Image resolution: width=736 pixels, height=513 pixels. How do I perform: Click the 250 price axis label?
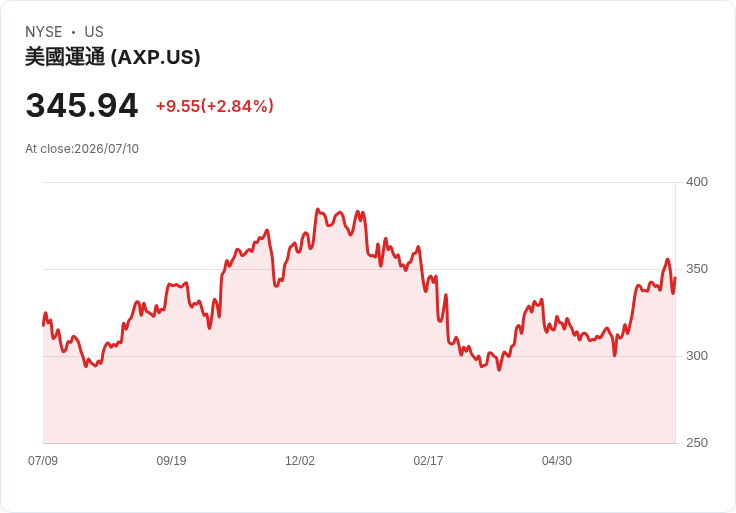click(x=697, y=443)
